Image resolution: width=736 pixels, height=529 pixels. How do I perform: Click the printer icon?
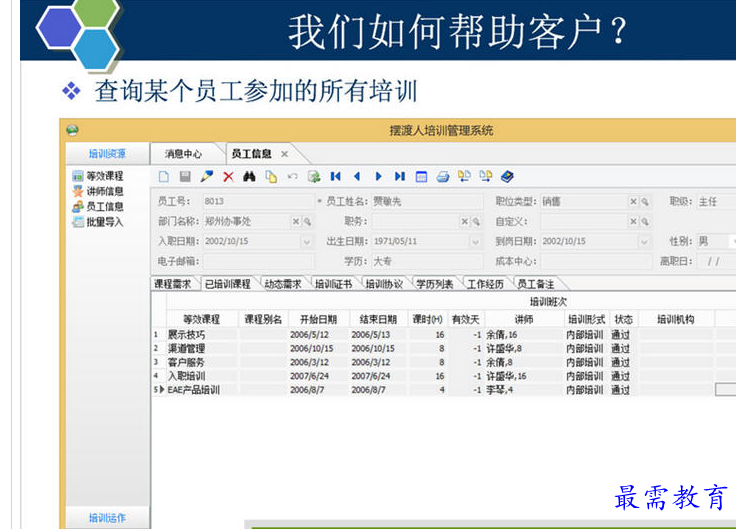pos(443,176)
